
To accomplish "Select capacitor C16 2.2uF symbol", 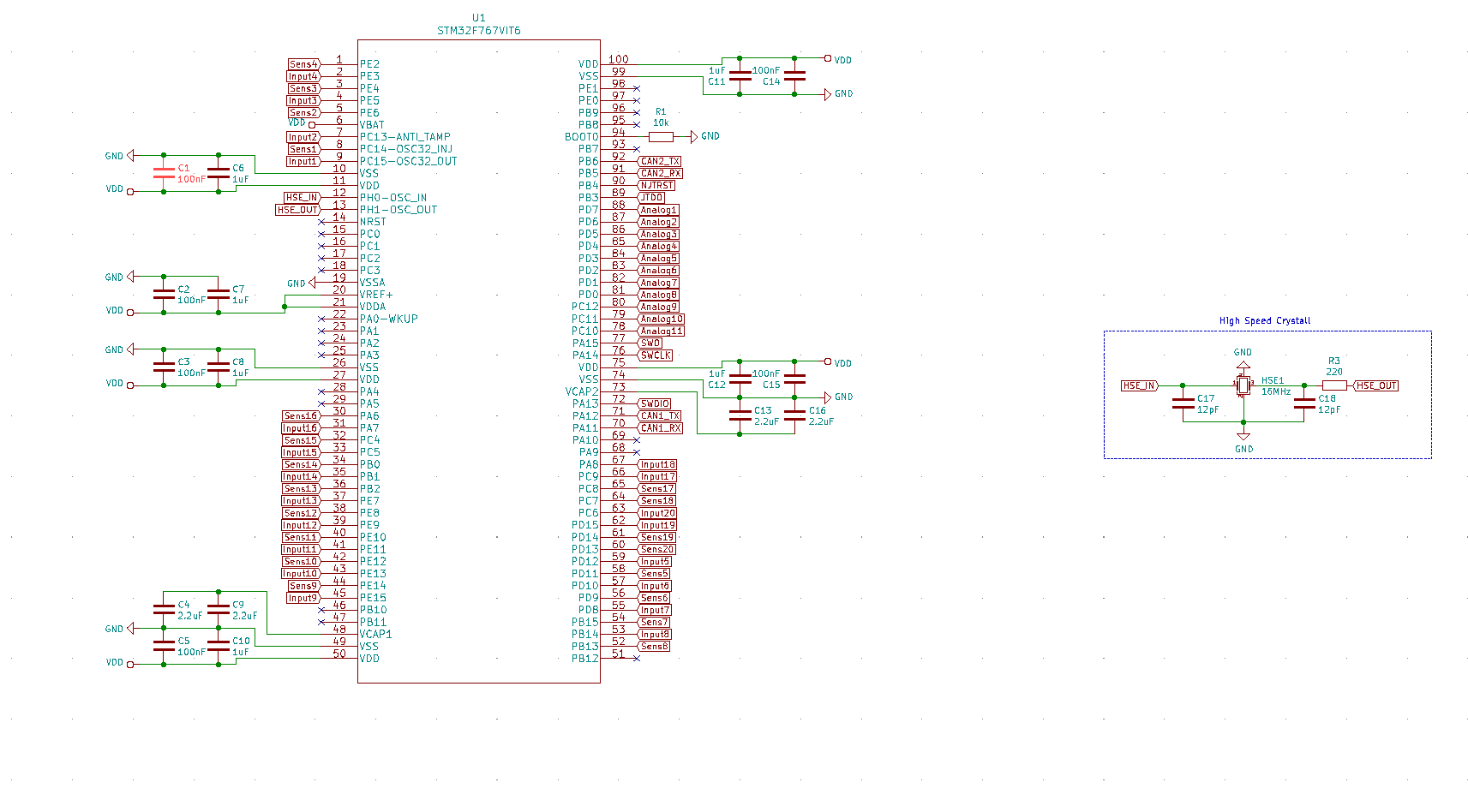I will [794, 415].
